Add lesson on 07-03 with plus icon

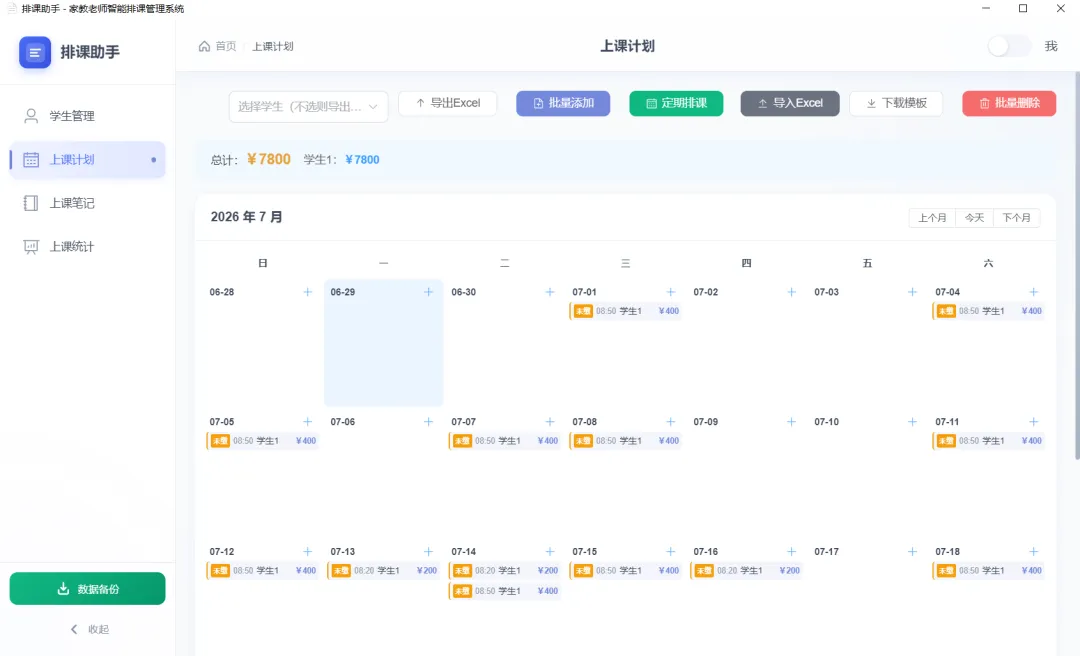coord(912,292)
